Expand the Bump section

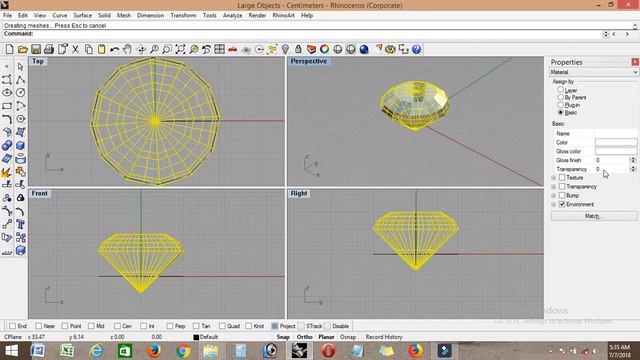(x=553, y=196)
